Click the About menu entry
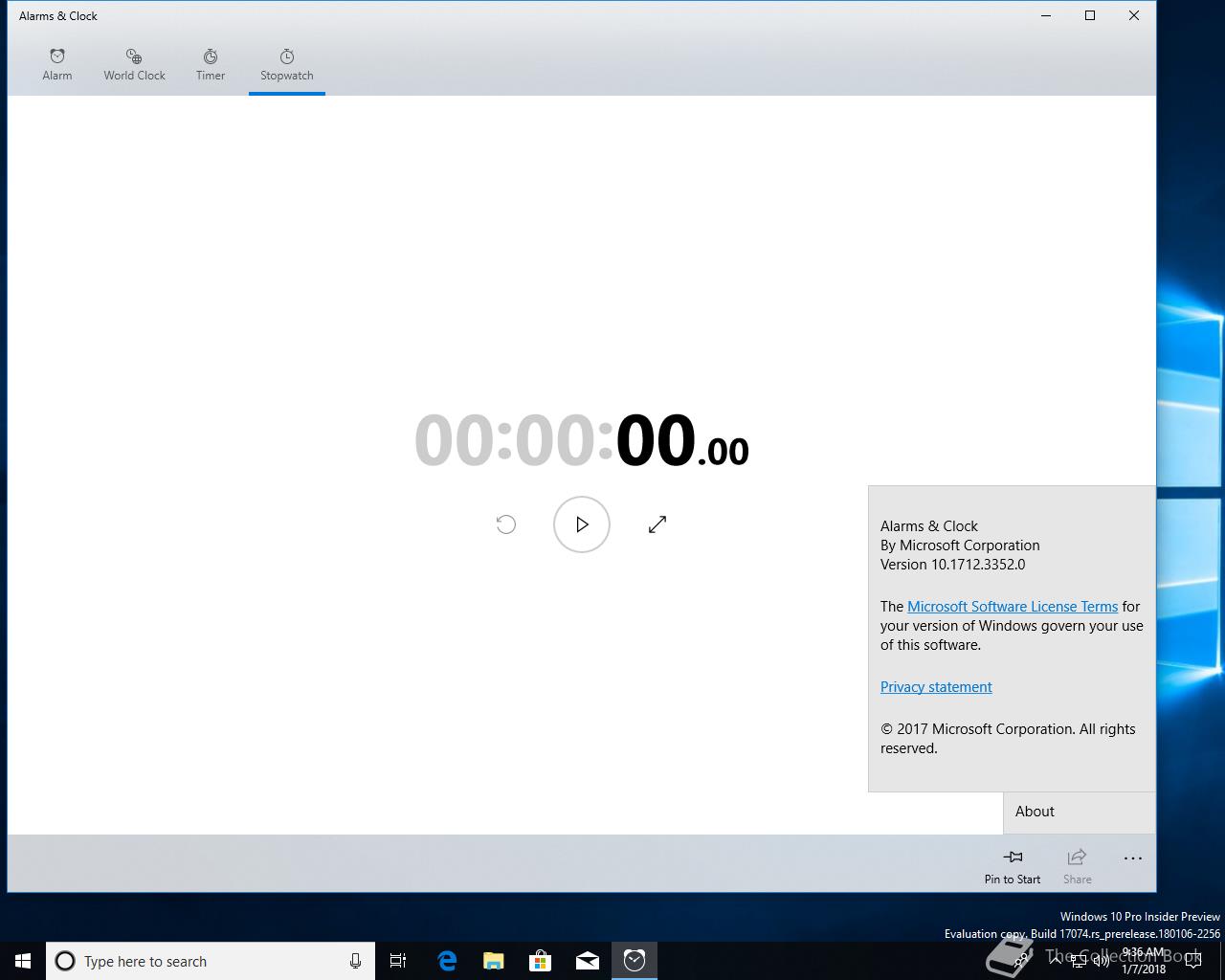1225x980 pixels. (1080, 812)
